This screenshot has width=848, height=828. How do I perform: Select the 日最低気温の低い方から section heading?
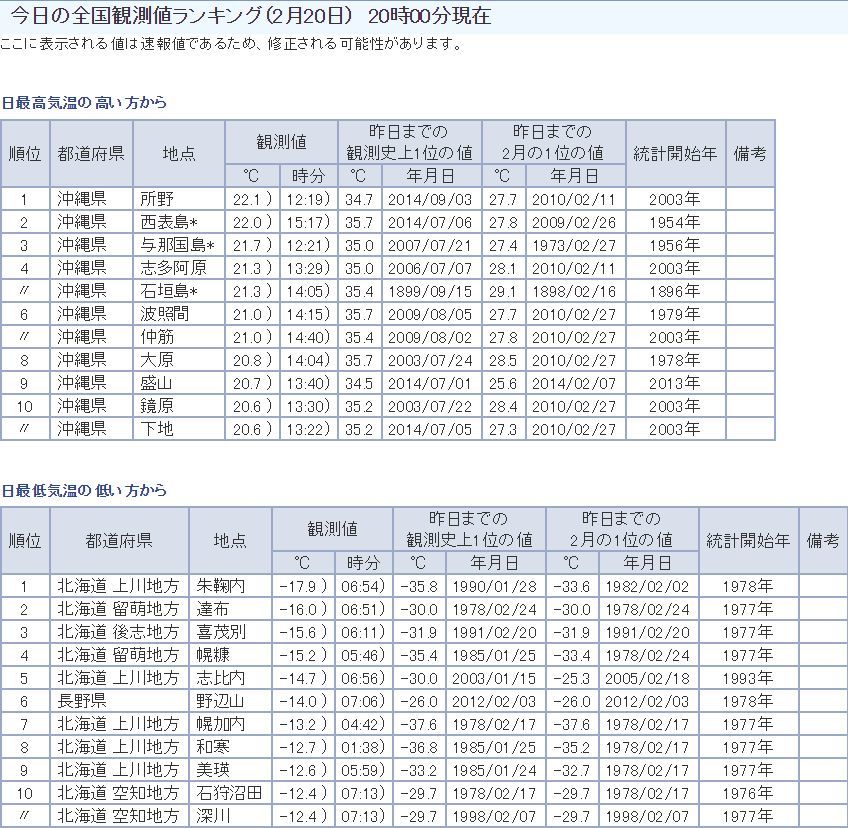(84, 490)
